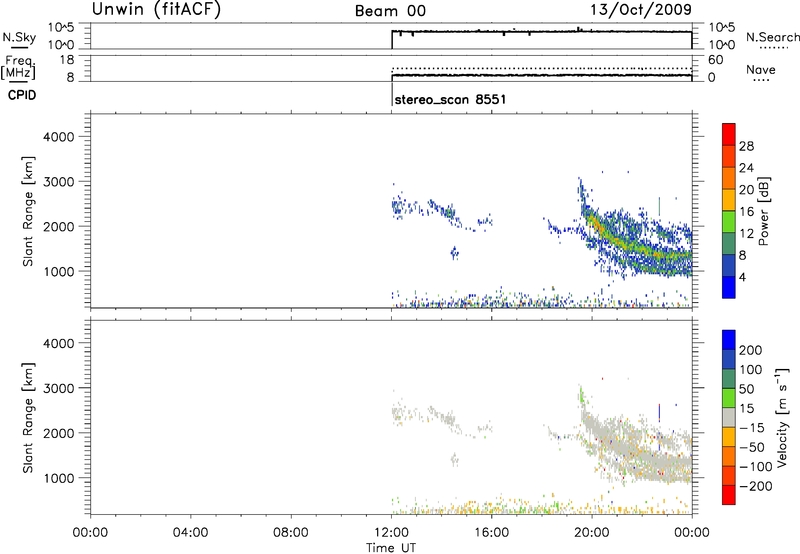The image size is (800, 554).
Task: Click the '04:00' time axis tick label
Action: pos(191,533)
